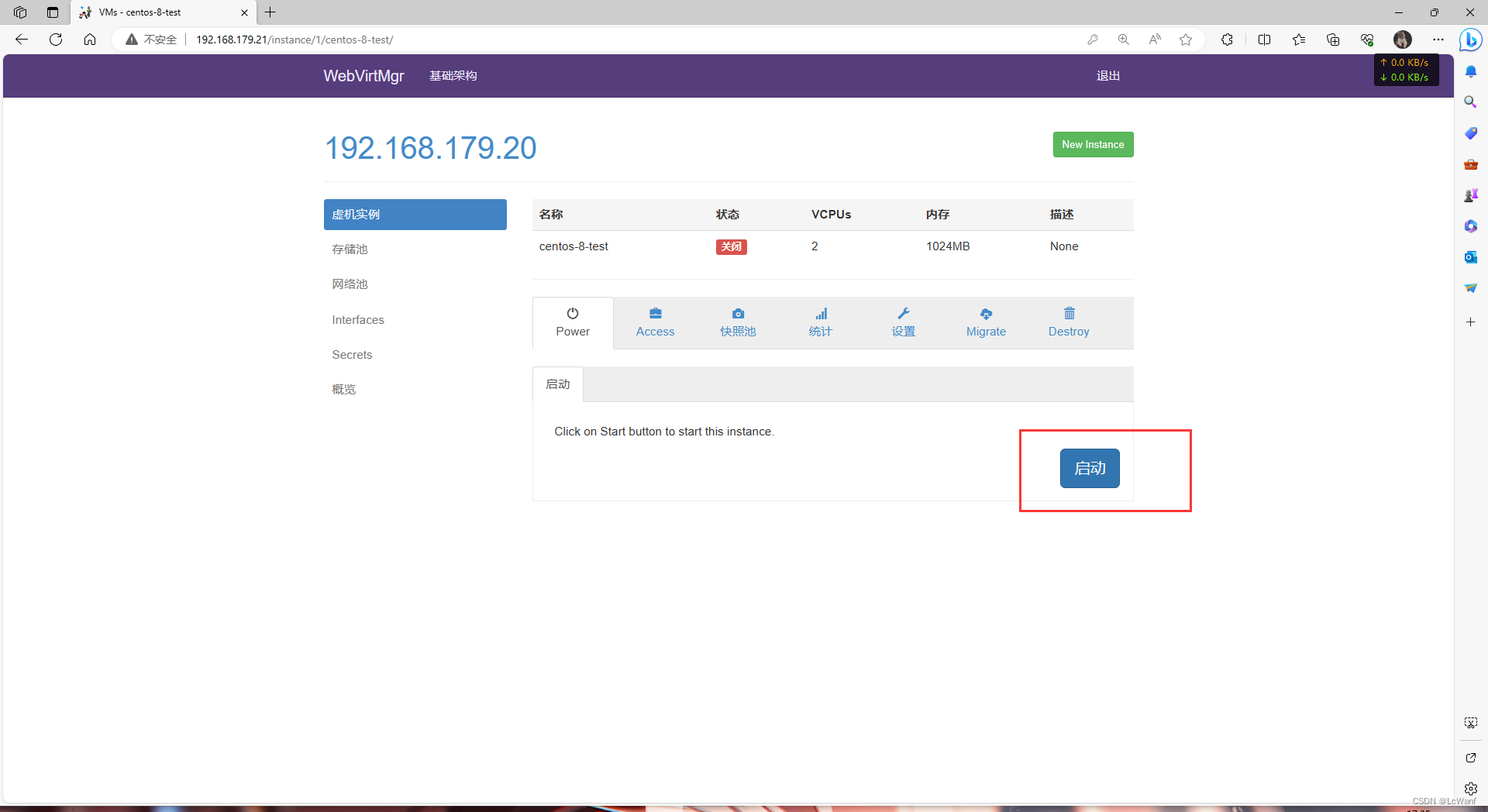The height and width of the screenshot is (812, 1488).
Task: Open the sidebar settings gear icon
Action: click(x=1470, y=789)
